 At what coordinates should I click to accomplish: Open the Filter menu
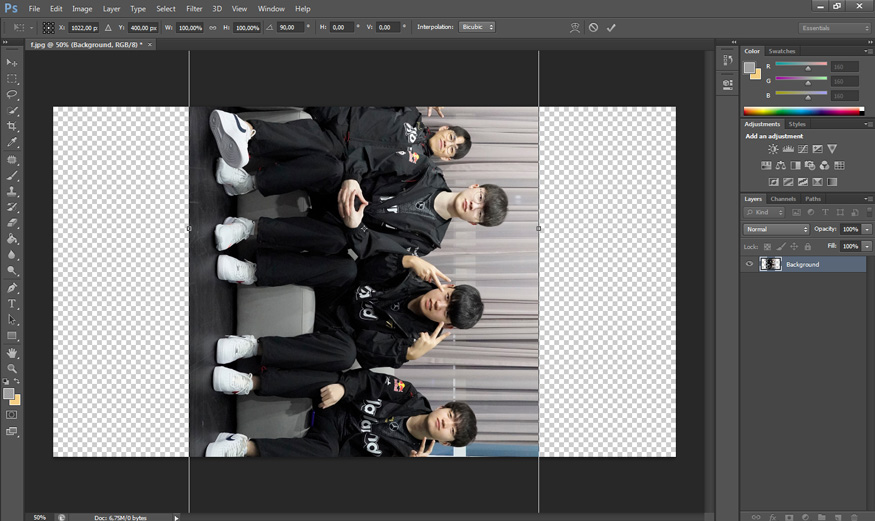coord(194,8)
